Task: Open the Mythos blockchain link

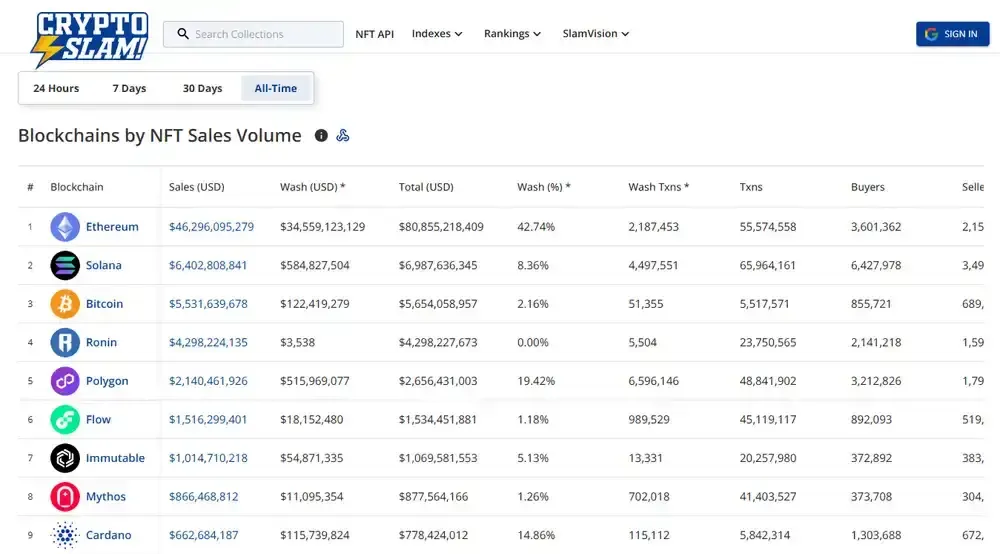Action: coord(106,497)
